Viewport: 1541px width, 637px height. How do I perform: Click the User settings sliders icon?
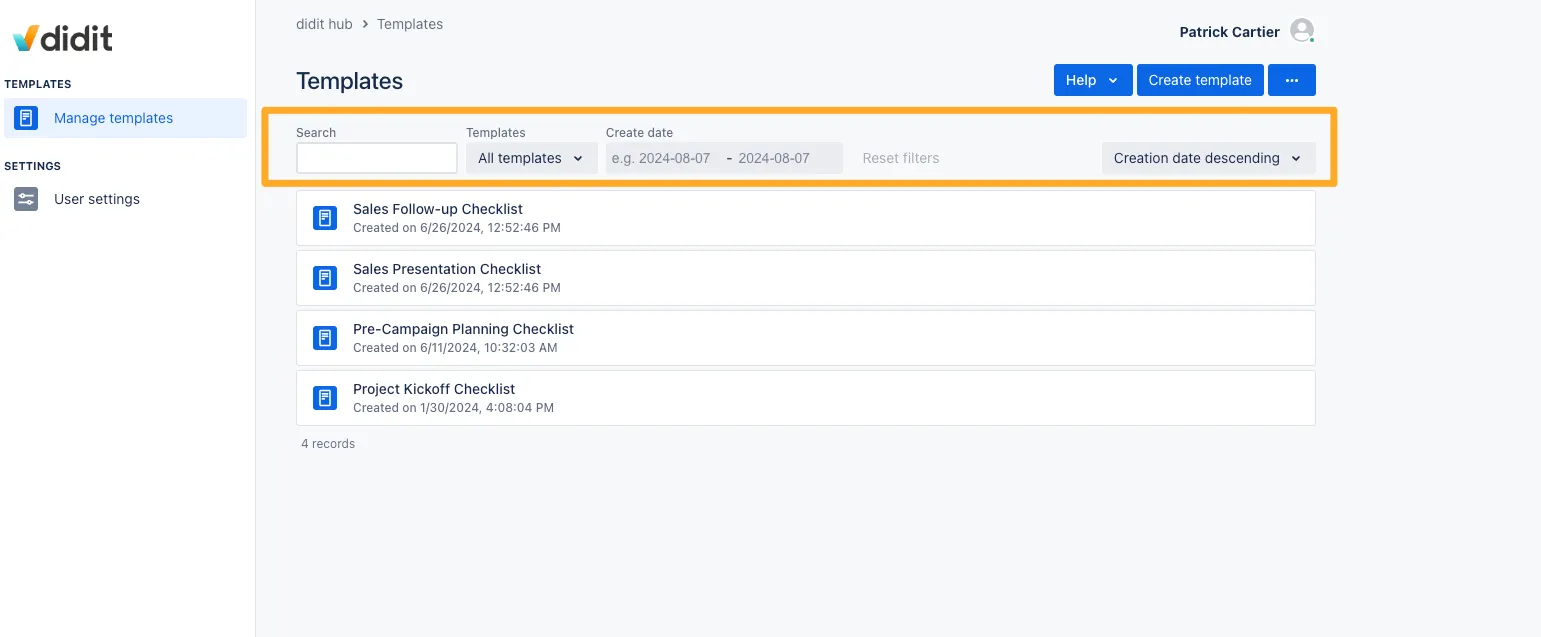click(26, 199)
